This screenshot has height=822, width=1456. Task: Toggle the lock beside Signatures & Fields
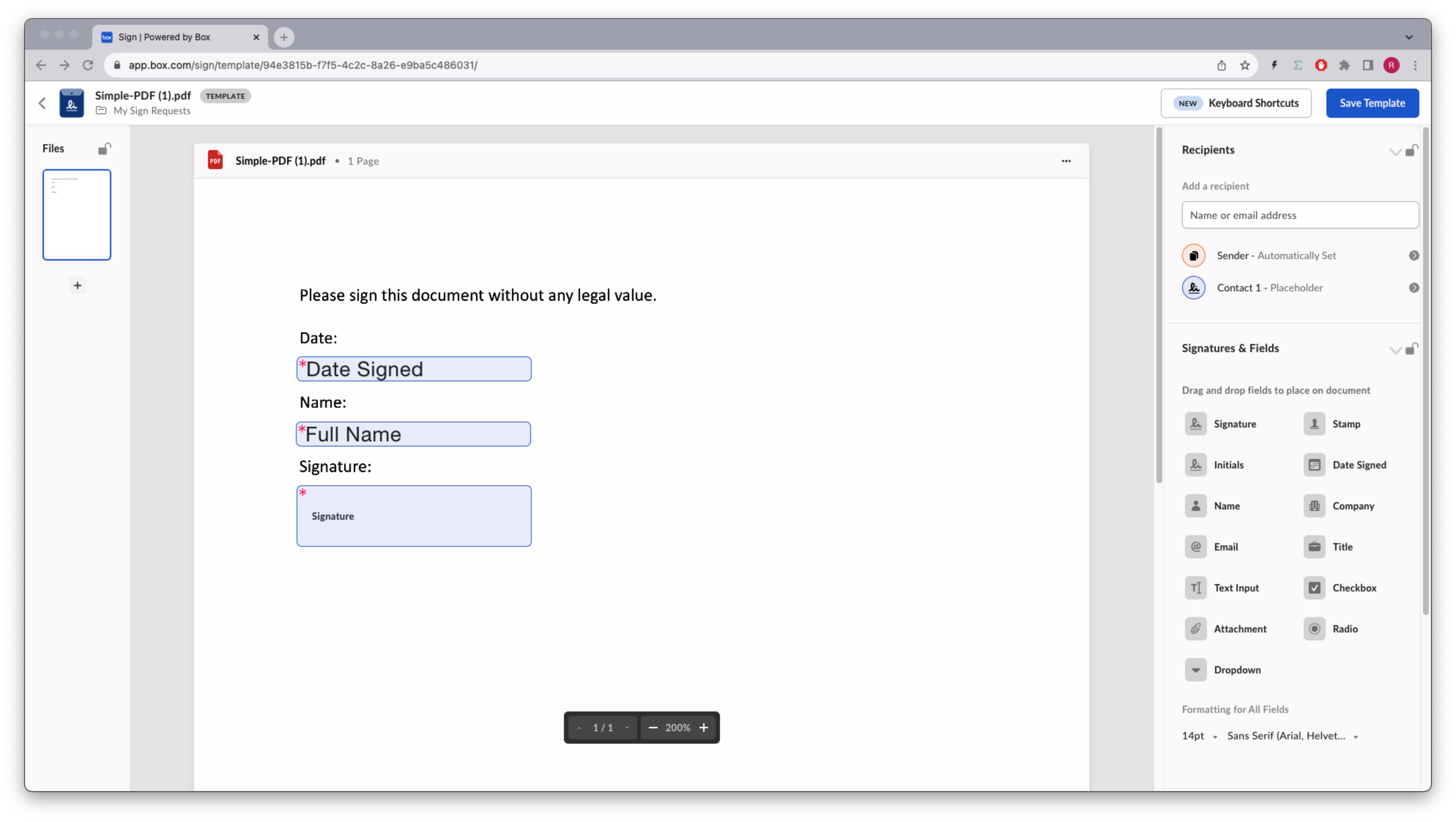[1411, 349]
